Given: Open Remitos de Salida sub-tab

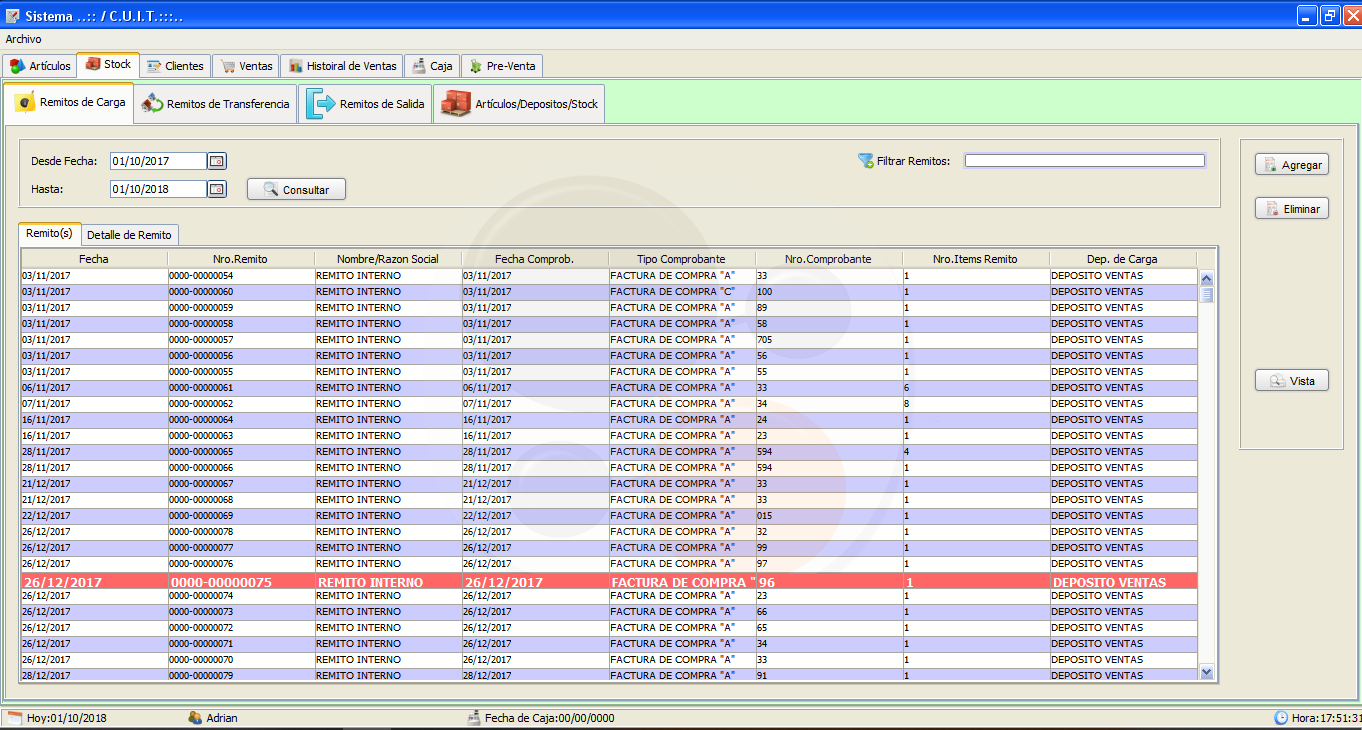Looking at the screenshot, I should (365, 104).
